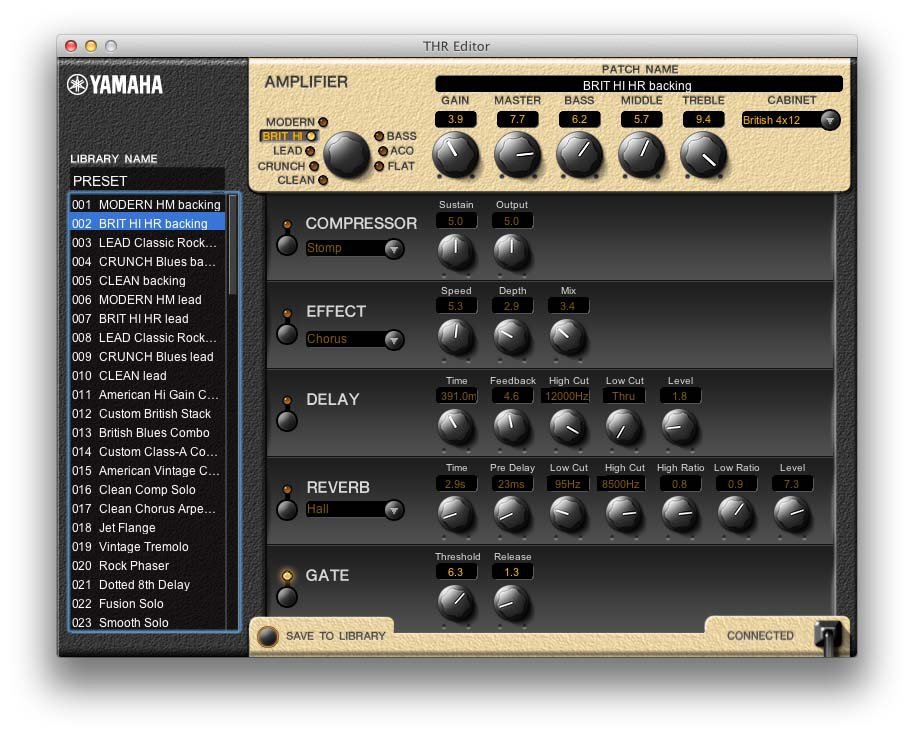The image size is (914, 736).
Task: Select preset 005 CLEAN backing
Action: (147, 281)
